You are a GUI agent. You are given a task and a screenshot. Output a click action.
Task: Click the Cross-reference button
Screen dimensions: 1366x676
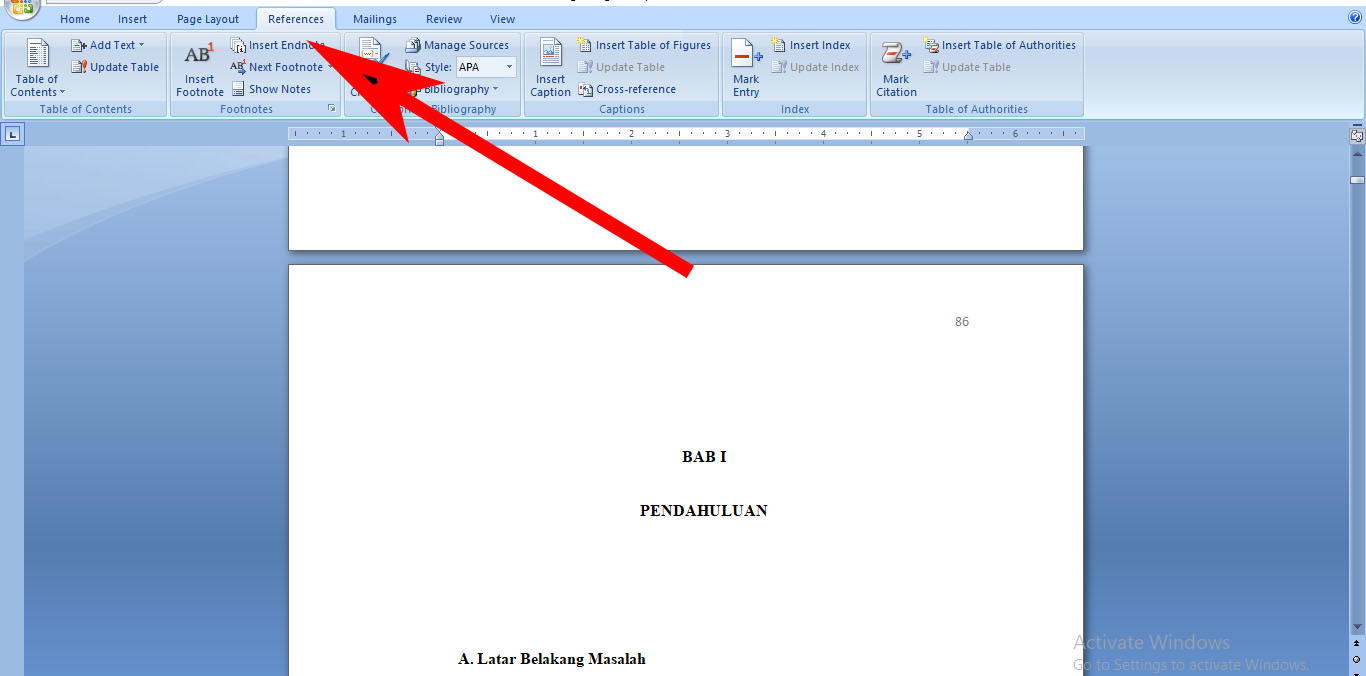tap(627, 89)
